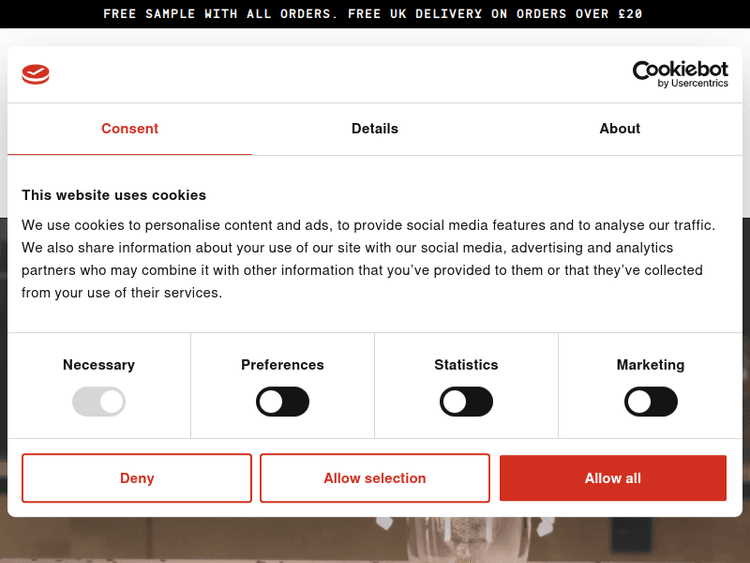
Task: Select the About tab
Action: click(619, 129)
